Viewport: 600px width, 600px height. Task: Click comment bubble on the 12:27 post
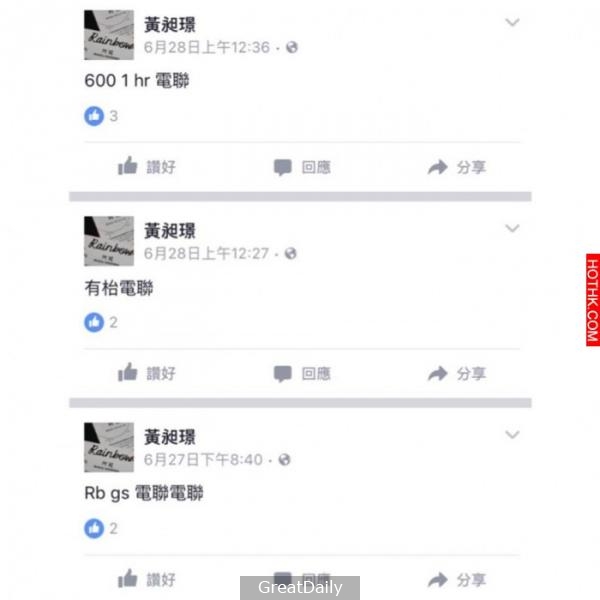[x=302, y=373]
